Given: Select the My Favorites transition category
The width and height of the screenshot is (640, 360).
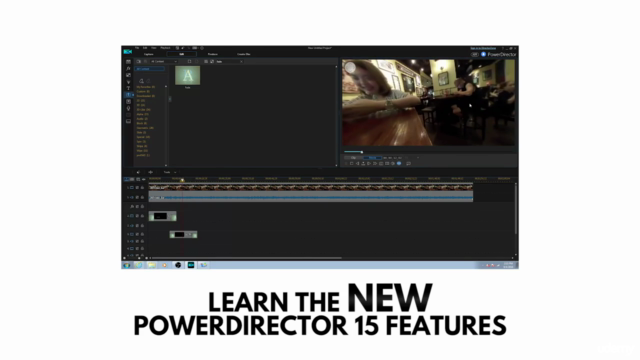Looking at the screenshot, I should coord(145,87).
